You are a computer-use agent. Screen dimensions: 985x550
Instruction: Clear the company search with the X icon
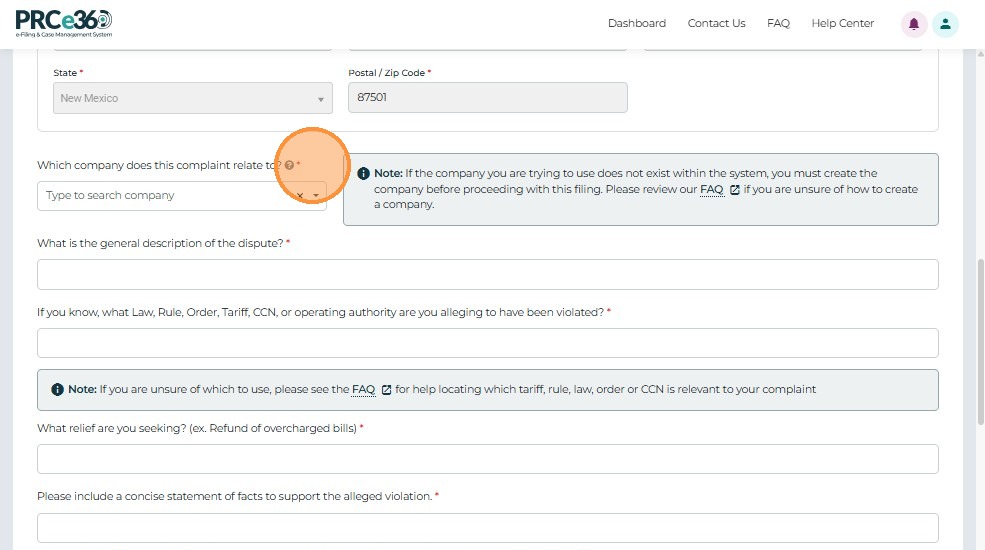pos(300,196)
